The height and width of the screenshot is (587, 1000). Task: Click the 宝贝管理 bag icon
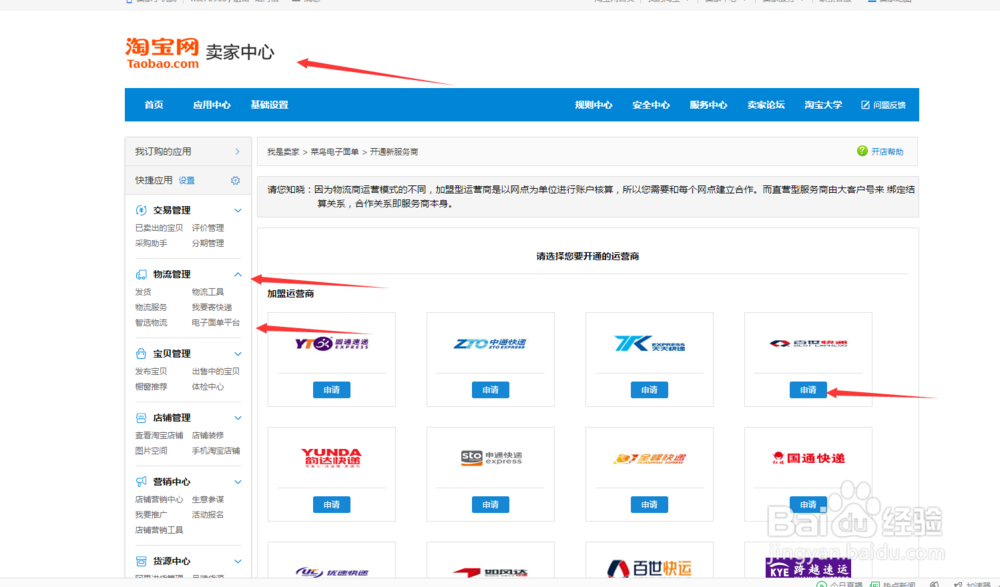tap(141, 353)
